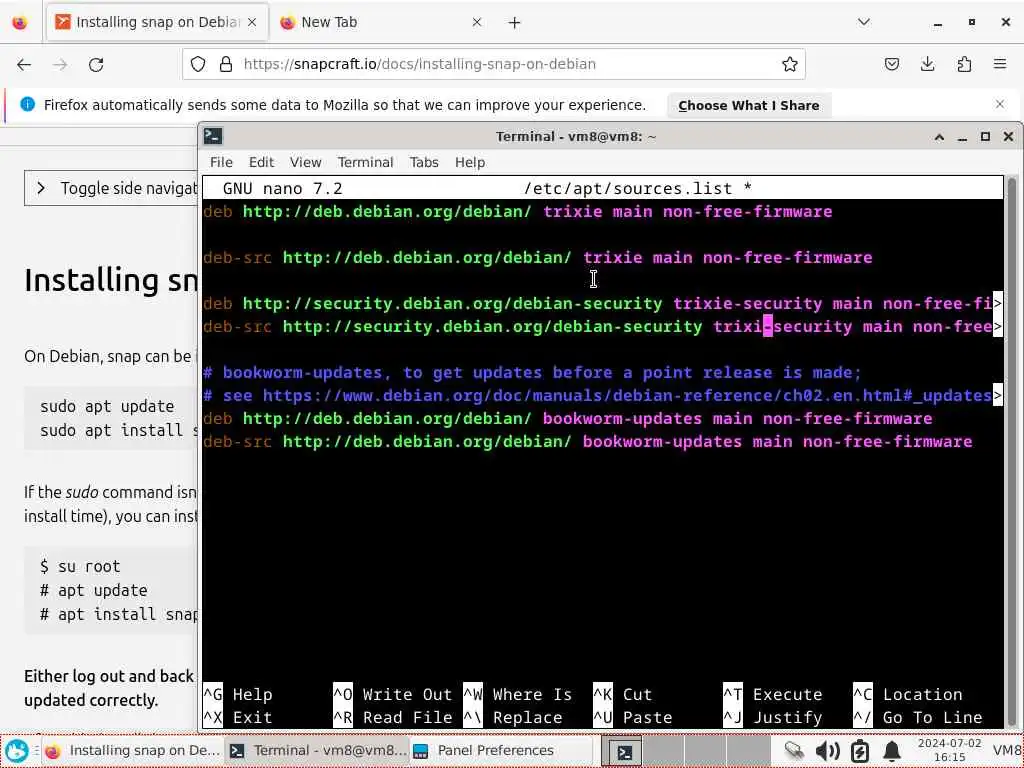
Task: Click /etc/apt/sources.list in nano title bar
Action: click(x=628, y=189)
